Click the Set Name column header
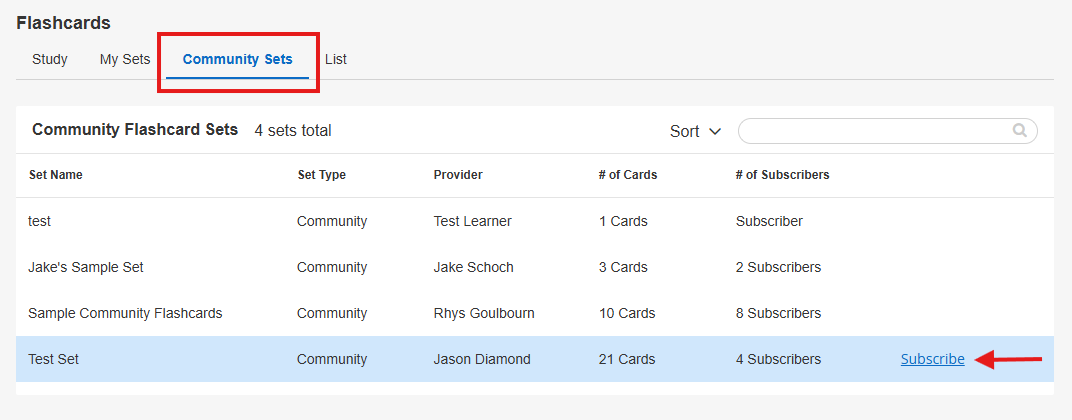 [56, 175]
